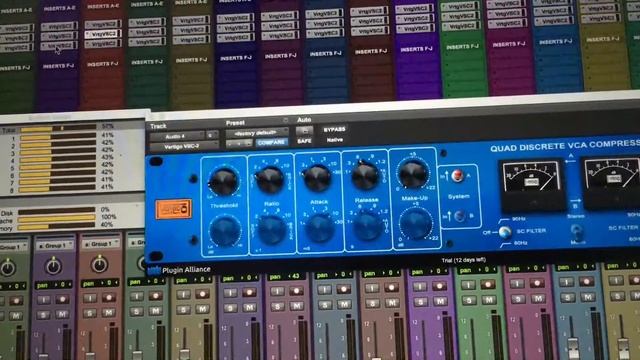Click the Disk 0% usage row

[56, 211]
